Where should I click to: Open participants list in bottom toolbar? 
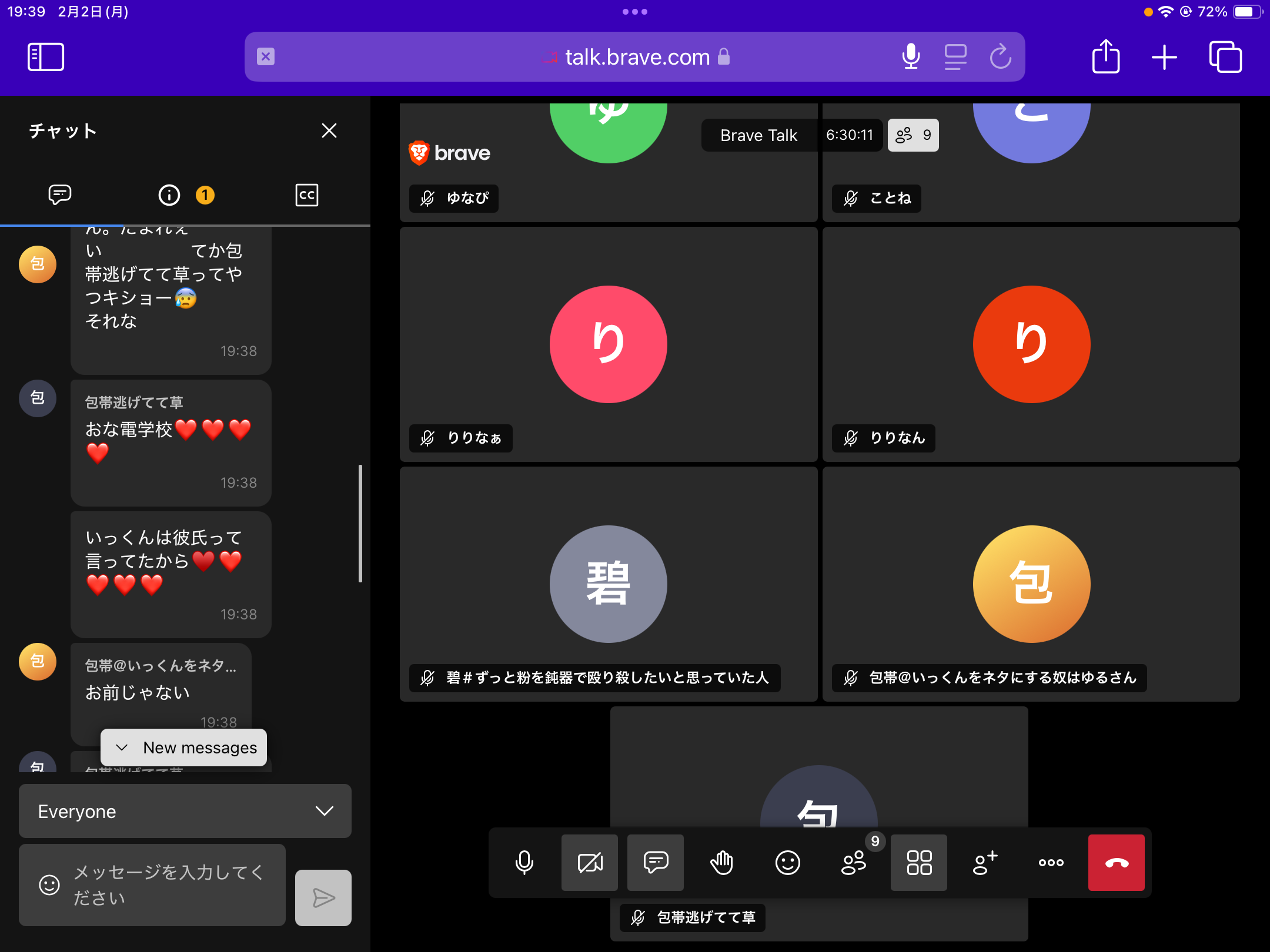pyautogui.click(x=854, y=862)
